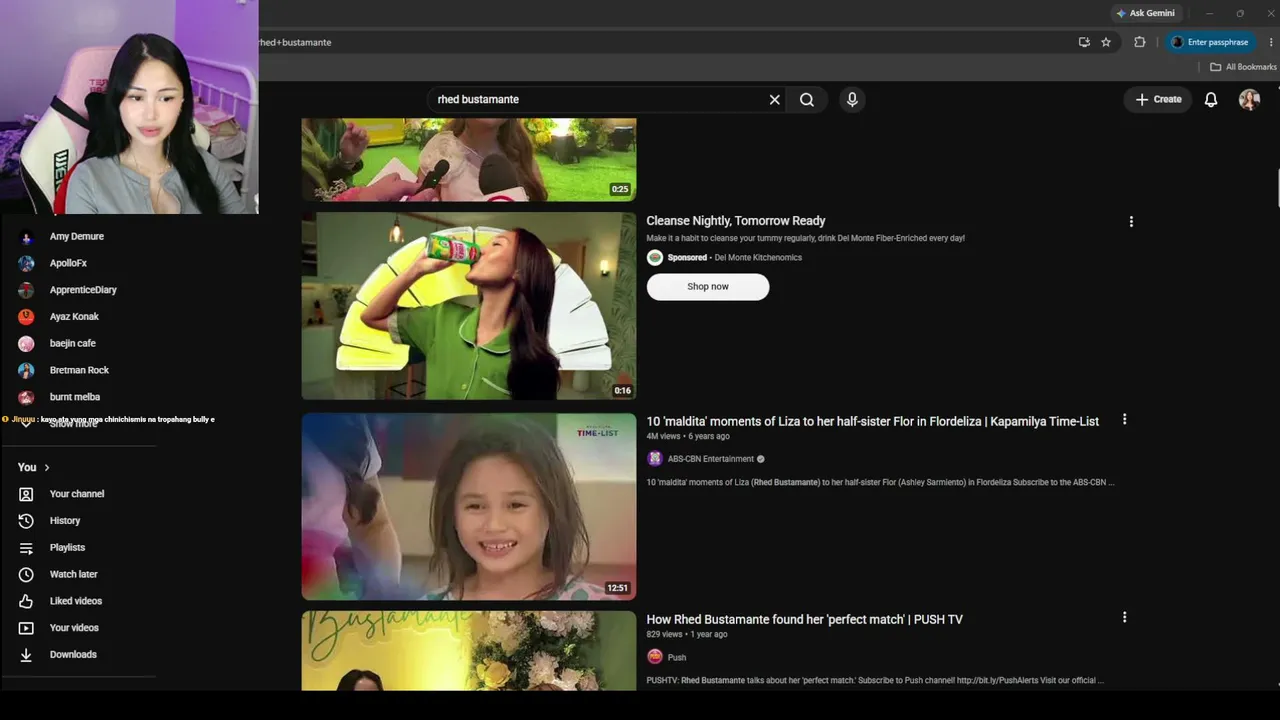The height and width of the screenshot is (720, 1280).
Task: Open the Del Monte Kitchenomics channel name link
Action: tap(758, 258)
